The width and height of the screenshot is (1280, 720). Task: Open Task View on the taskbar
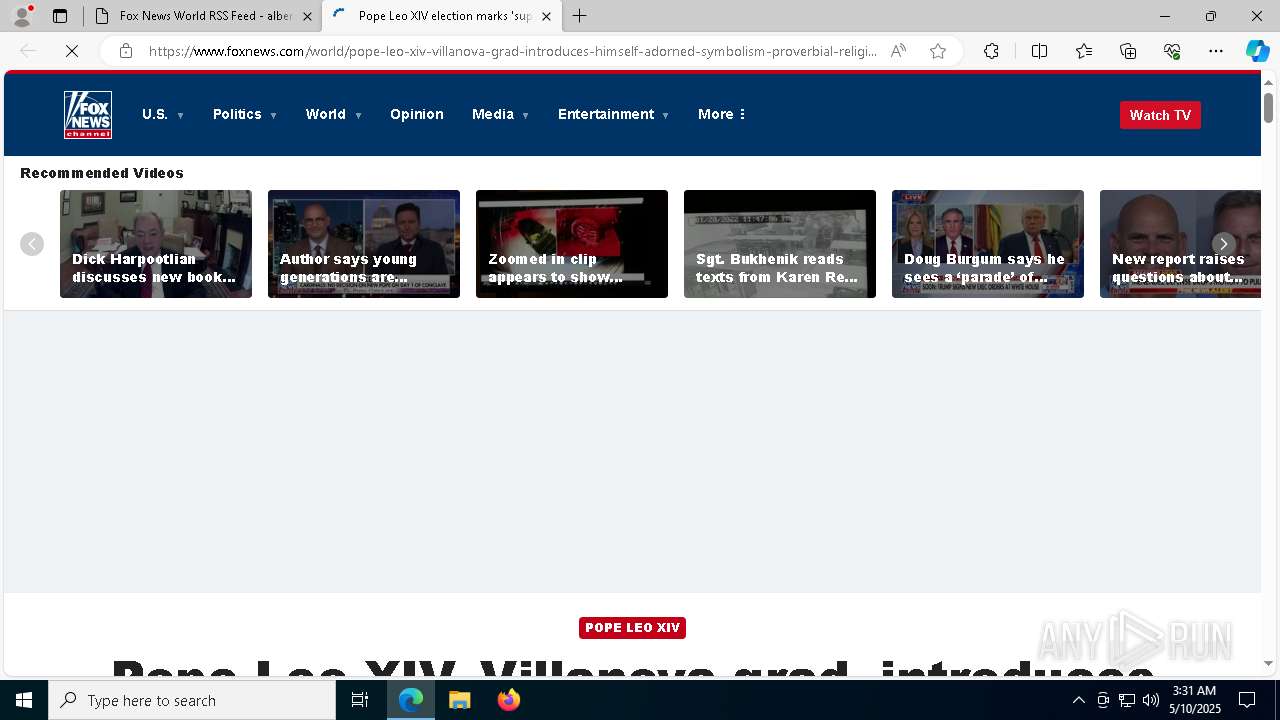[x=360, y=700]
